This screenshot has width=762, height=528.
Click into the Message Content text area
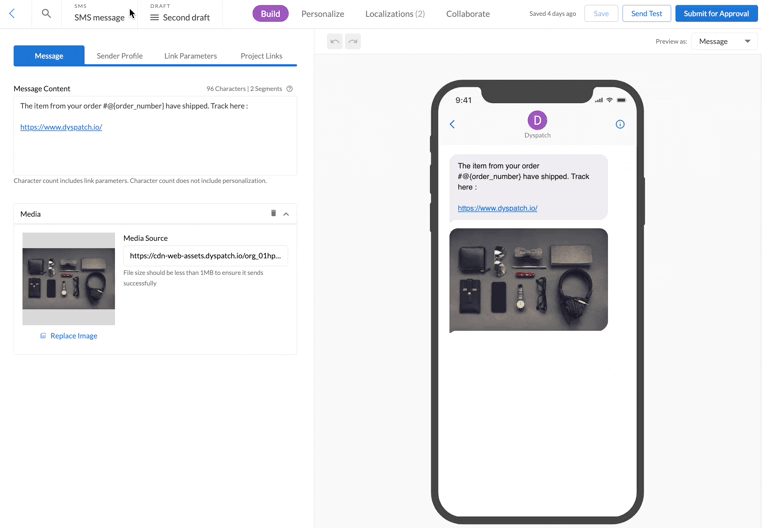pyautogui.click(x=155, y=136)
